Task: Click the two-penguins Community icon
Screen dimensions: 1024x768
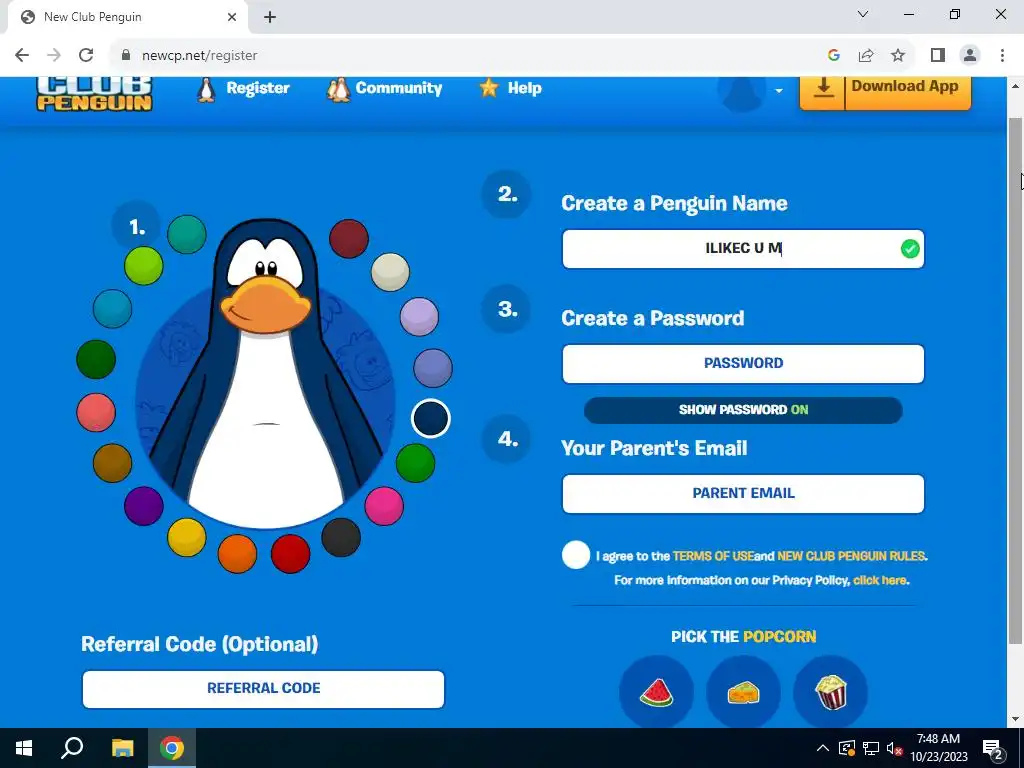Action: [338, 89]
